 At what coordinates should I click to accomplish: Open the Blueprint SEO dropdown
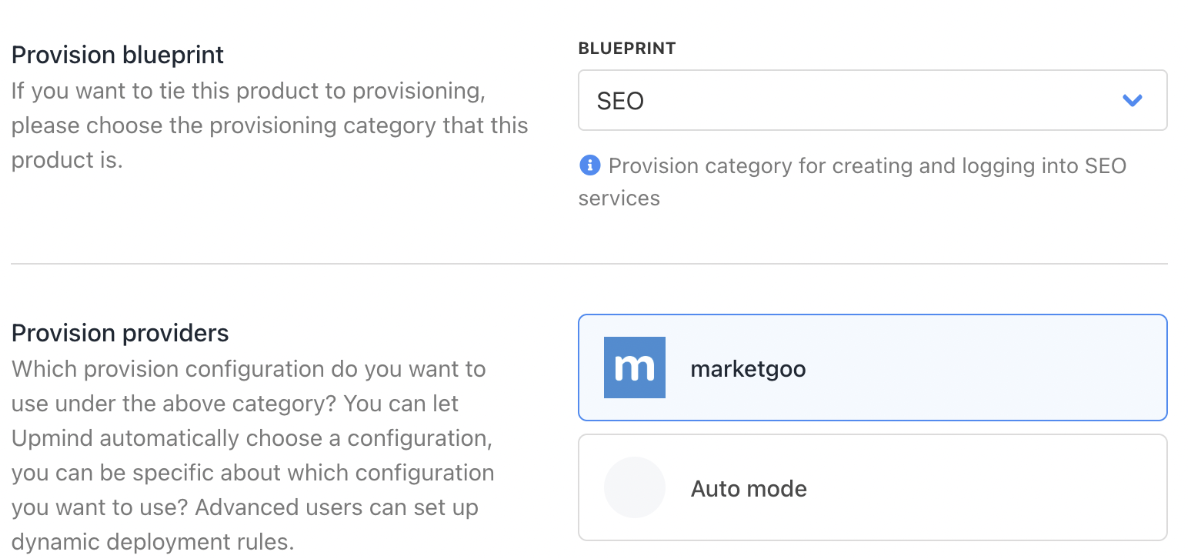point(872,100)
